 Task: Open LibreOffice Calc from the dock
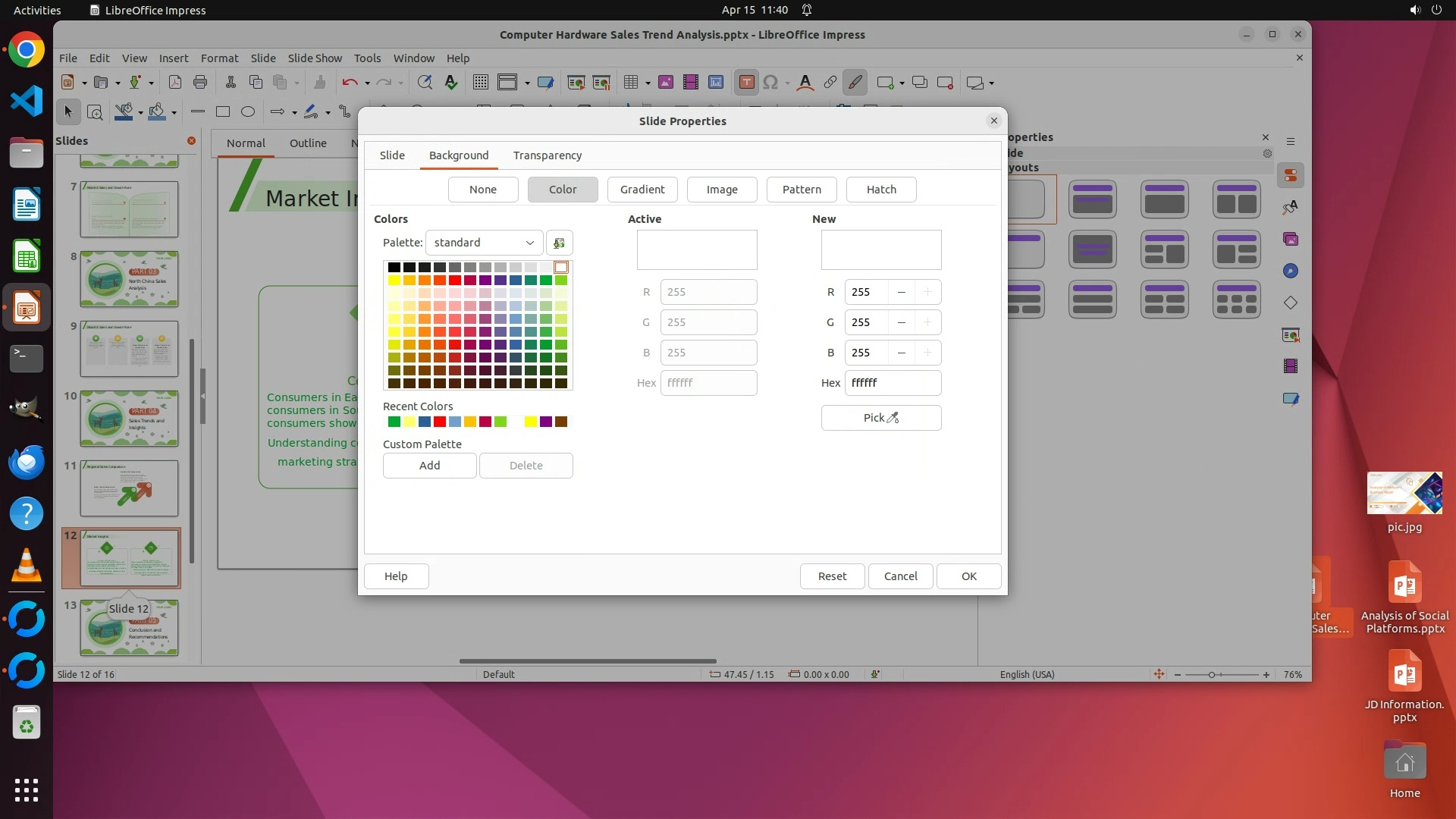27,257
